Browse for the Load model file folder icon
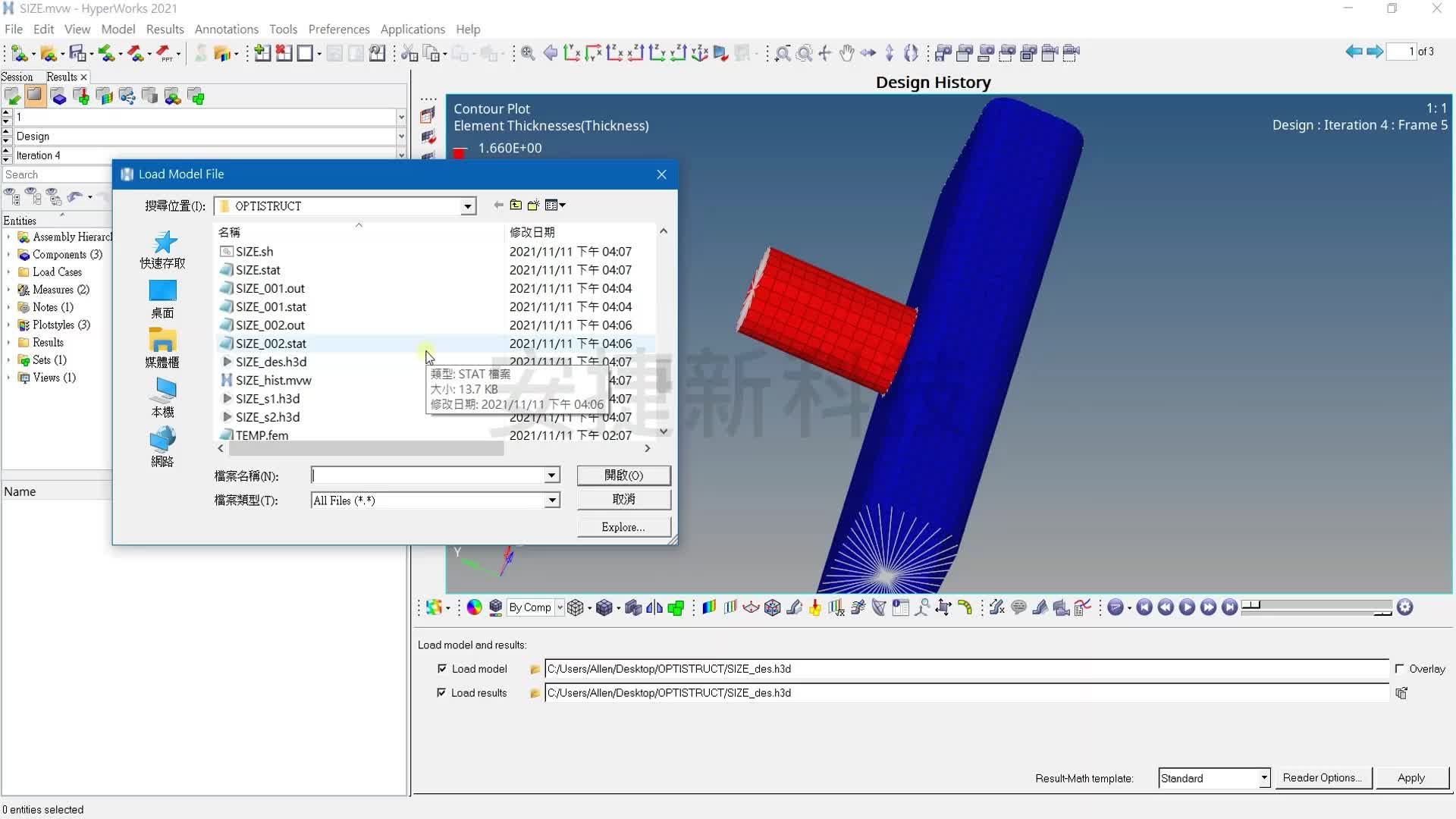 (x=535, y=669)
